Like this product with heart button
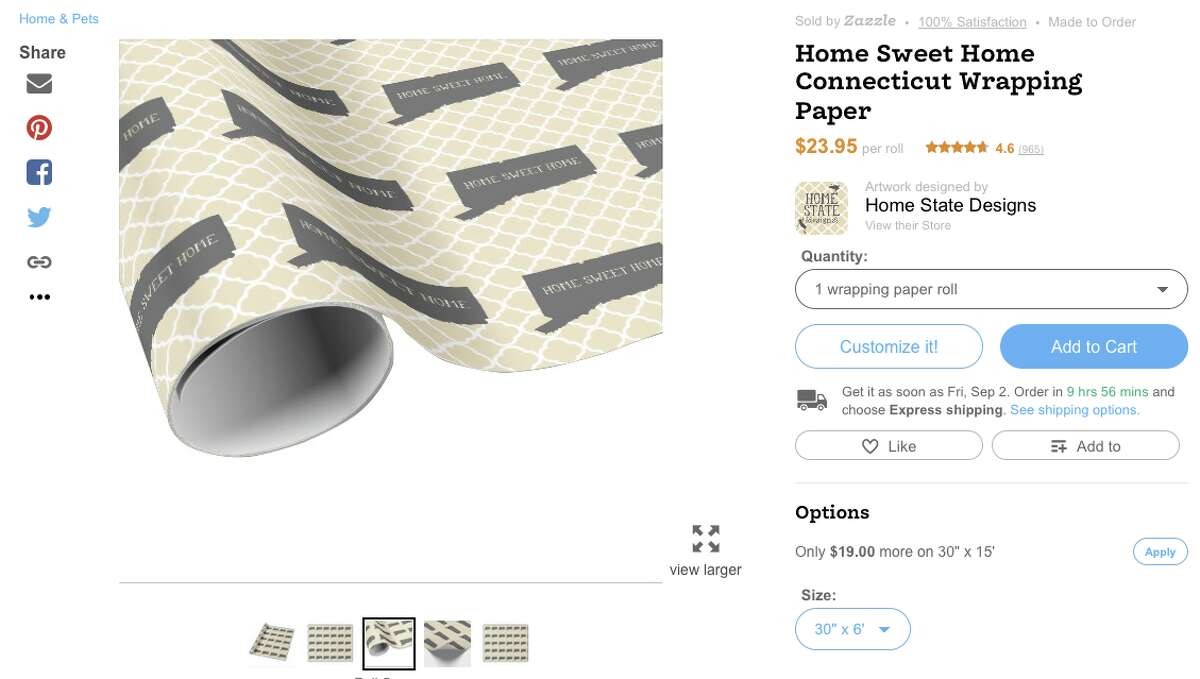This screenshot has height=679, width=1200. (x=889, y=446)
